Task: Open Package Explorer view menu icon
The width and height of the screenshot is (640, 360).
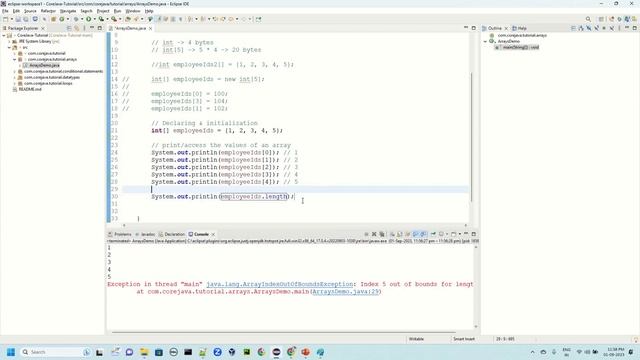Action: click(x=84, y=28)
